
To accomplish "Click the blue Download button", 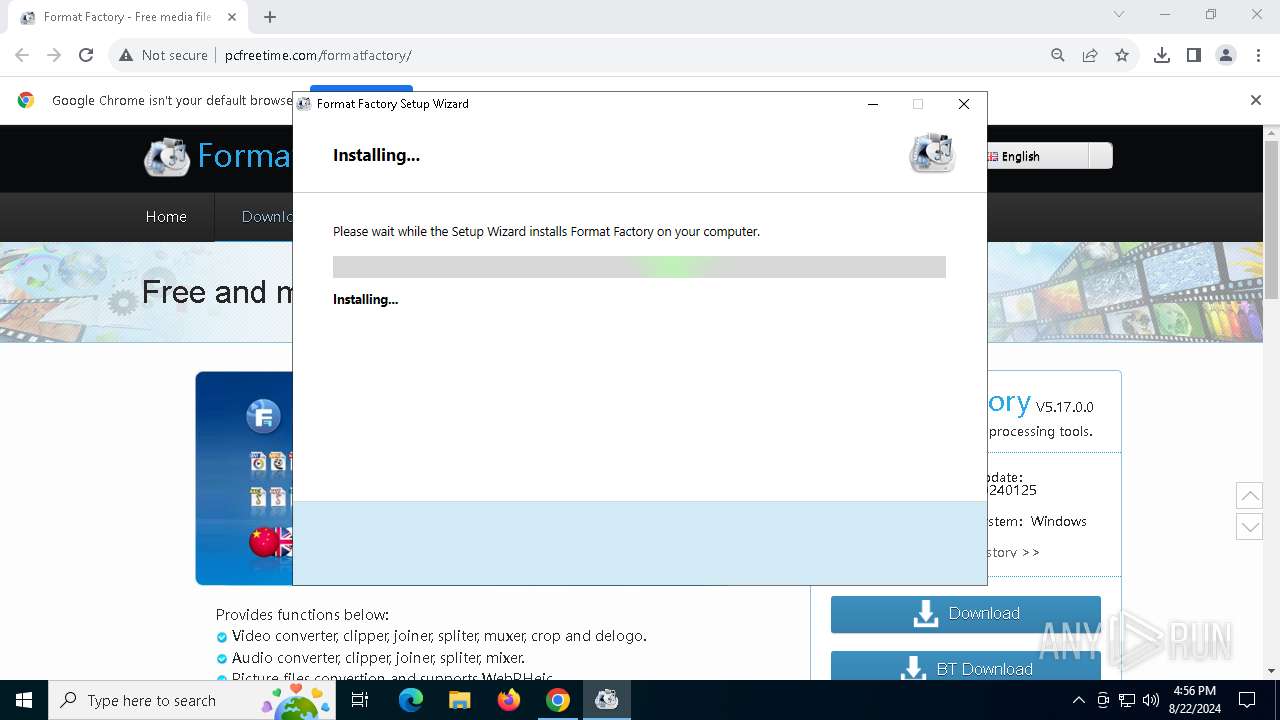I will click(x=966, y=614).
